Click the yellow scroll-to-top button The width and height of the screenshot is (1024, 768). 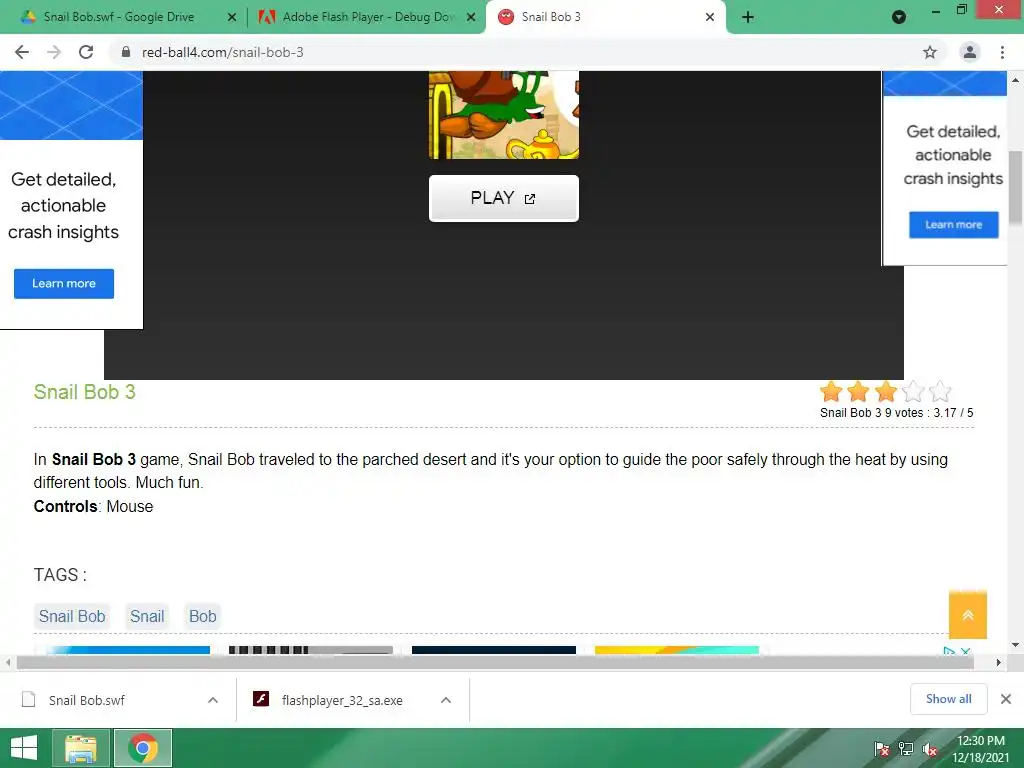(968, 615)
